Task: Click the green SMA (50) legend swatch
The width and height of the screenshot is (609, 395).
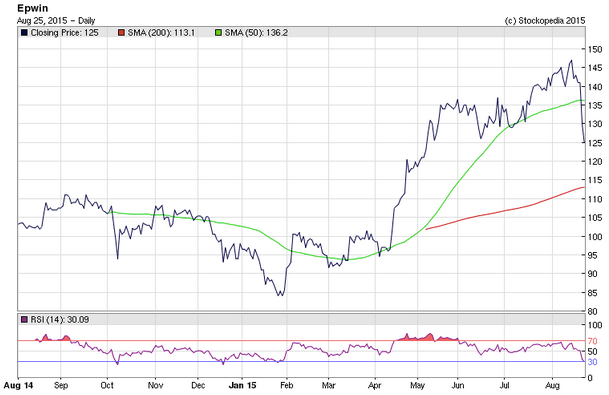Action: (218, 33)
